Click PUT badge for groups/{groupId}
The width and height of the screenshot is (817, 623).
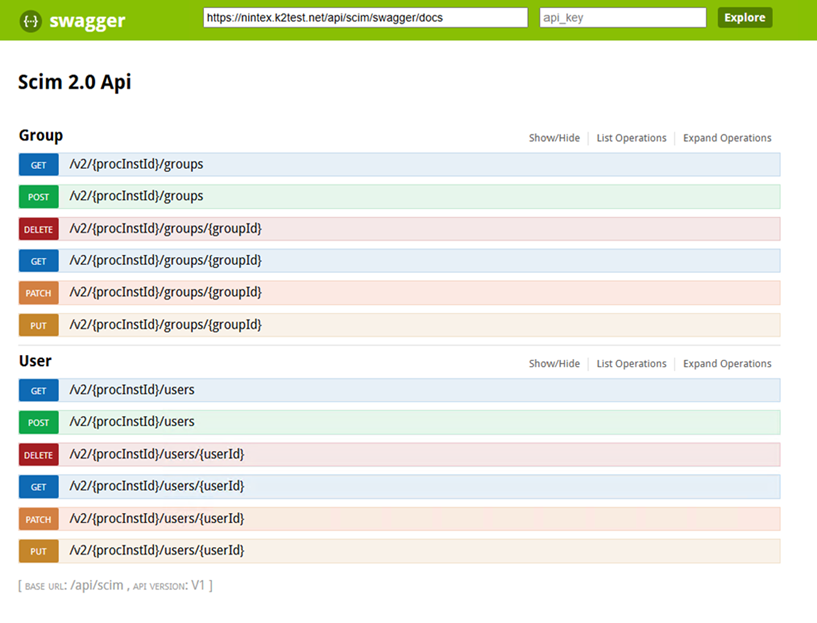[x=39, y=326]
